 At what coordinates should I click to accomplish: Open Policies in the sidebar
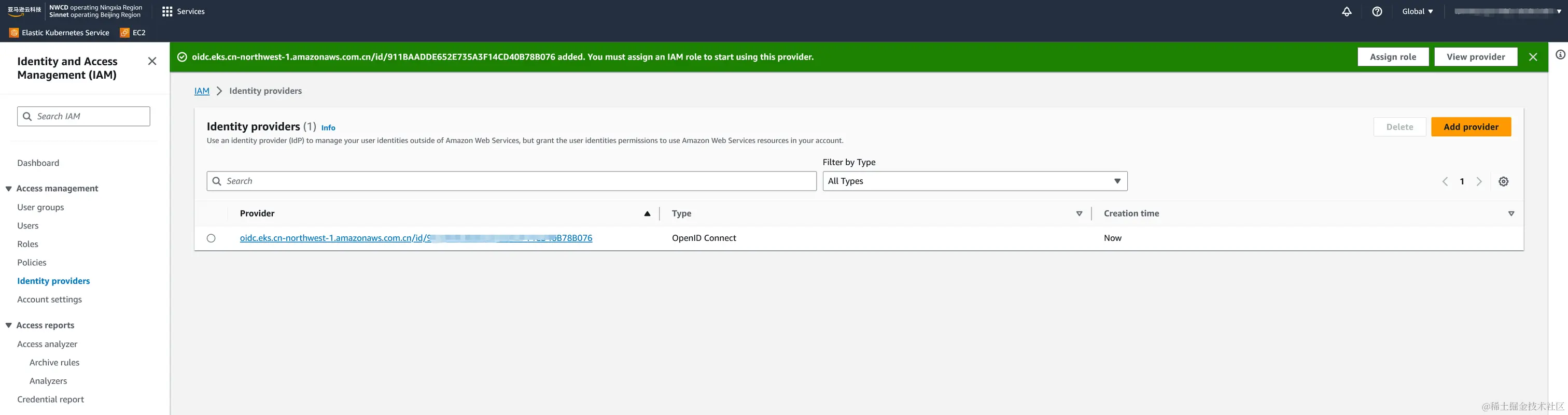coord(32,263)
